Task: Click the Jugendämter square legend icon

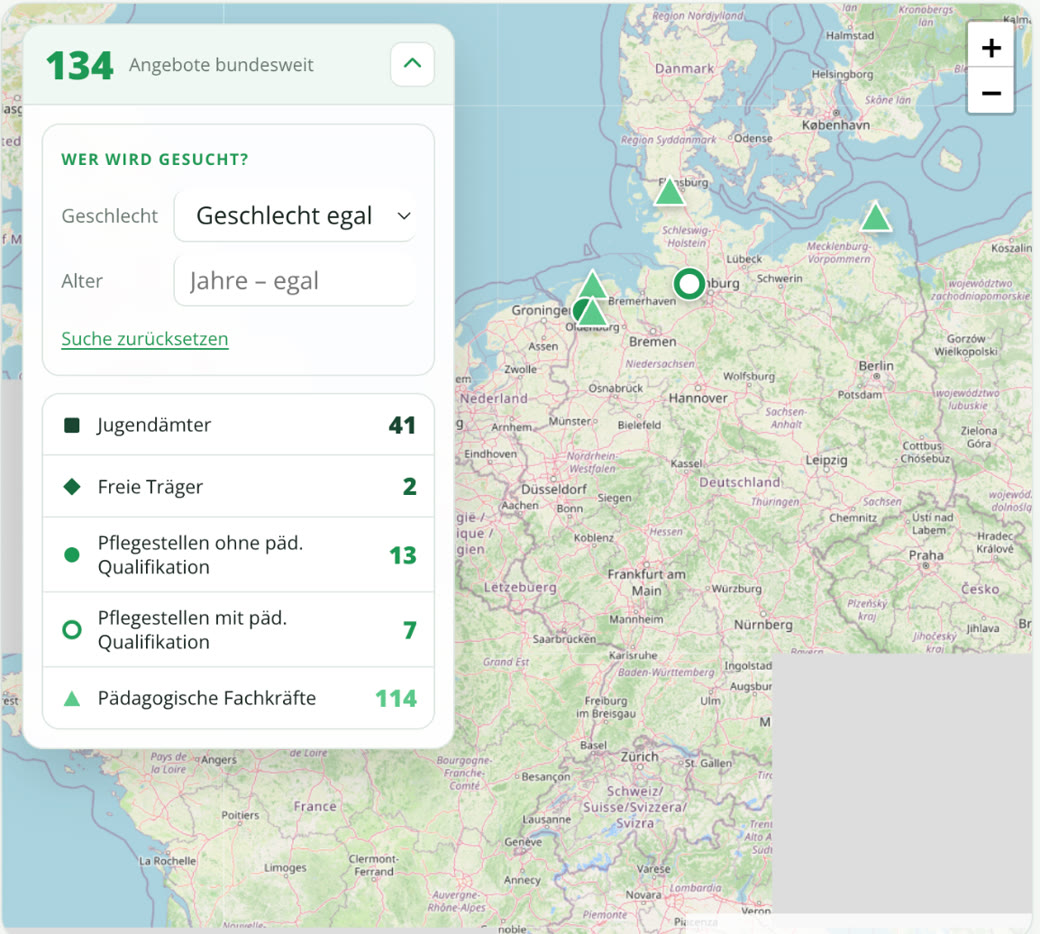Action: pos(72,425)
